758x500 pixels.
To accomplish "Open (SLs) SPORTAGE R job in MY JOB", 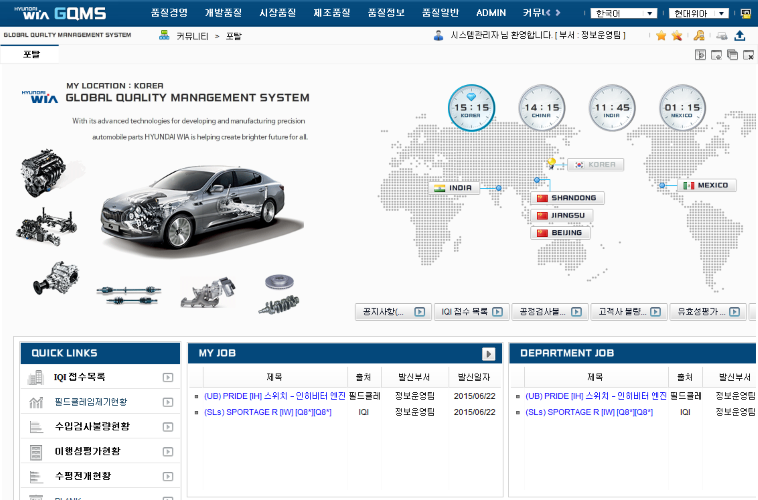I will (x=268, y=412).
